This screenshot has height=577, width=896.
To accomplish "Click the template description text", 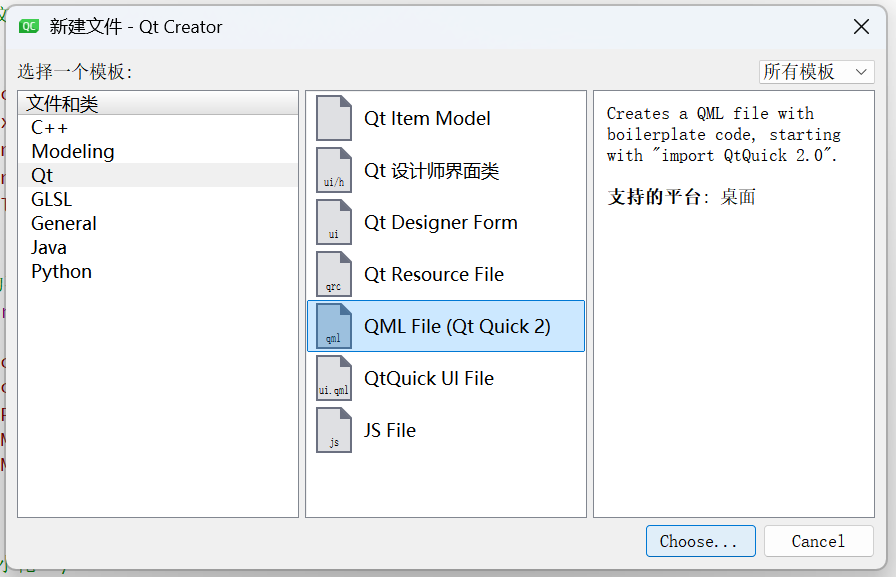I will click(723, 135).
